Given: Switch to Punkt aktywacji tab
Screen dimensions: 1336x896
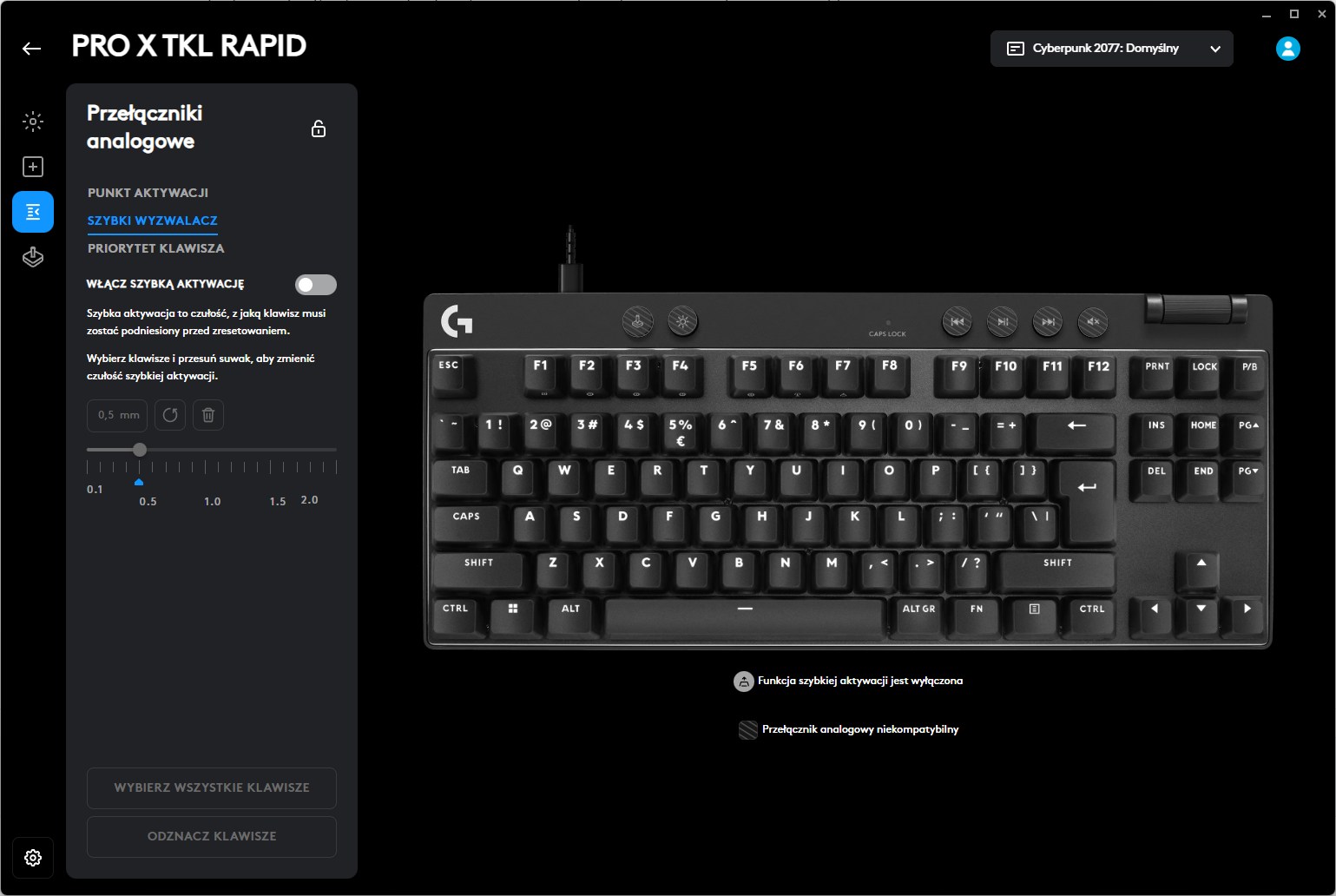Looking at the screenshot, I should click(x=148, y=193).
